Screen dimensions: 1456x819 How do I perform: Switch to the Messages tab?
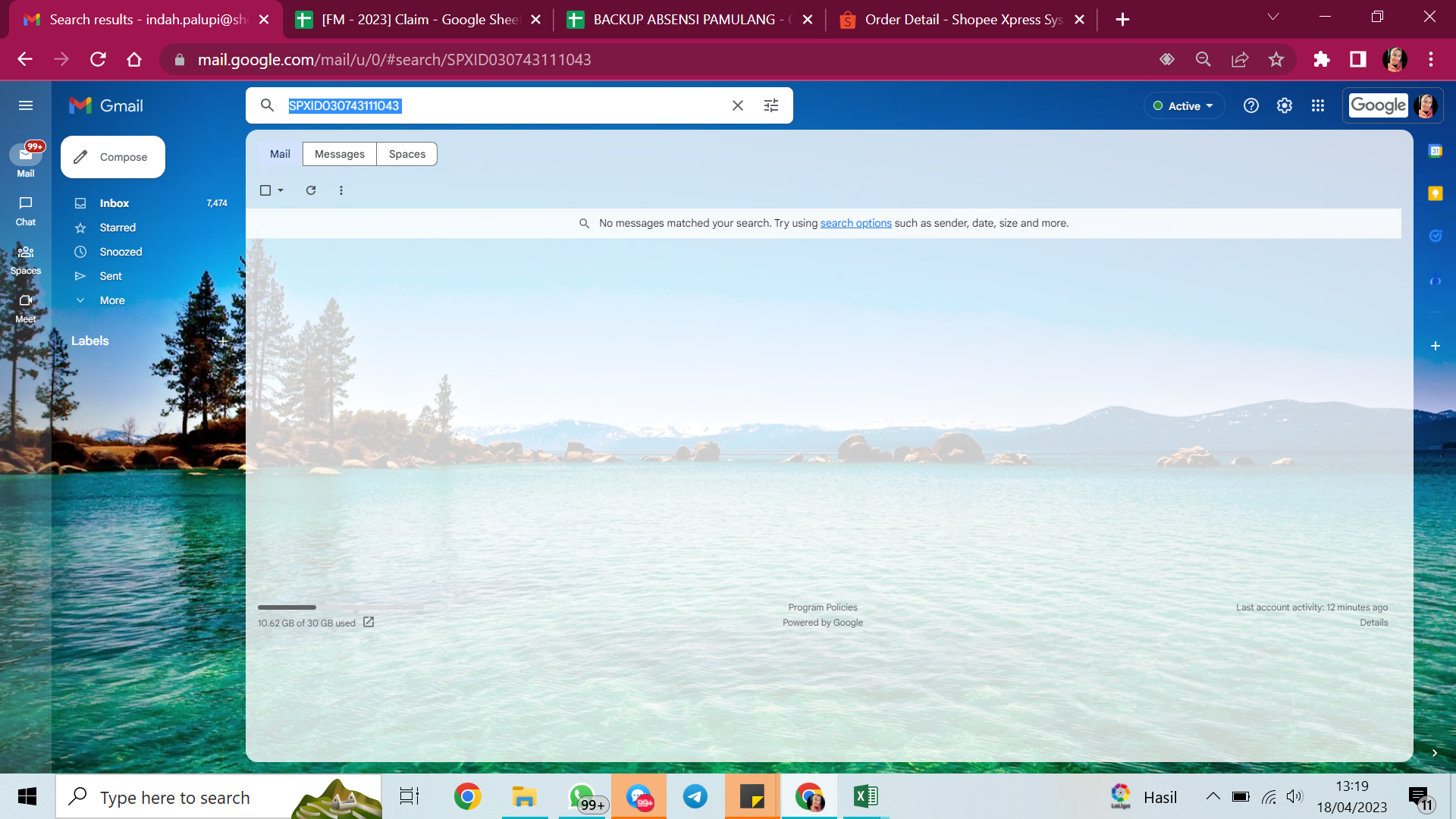pyautogui.click(x=339, y=154)
